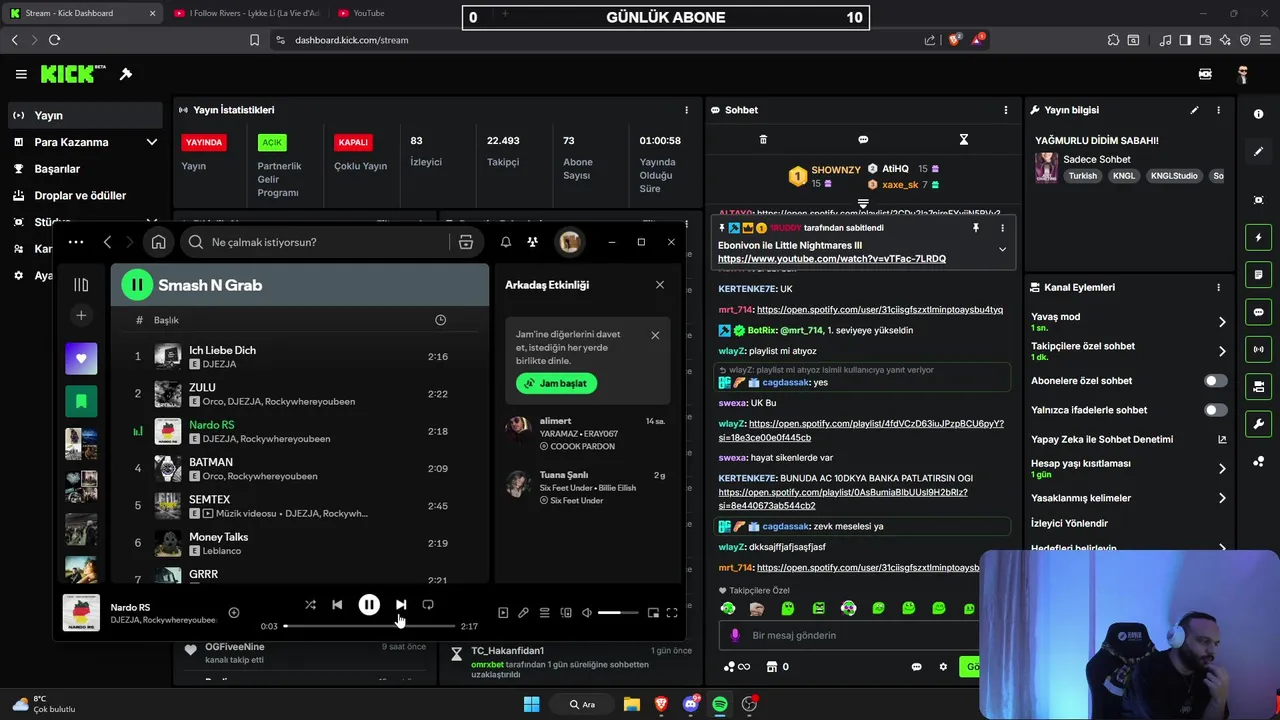This screenshot has width=1280, height=720.
Task: Enter Spotify full screen mode
Action: tap(672, 613)
